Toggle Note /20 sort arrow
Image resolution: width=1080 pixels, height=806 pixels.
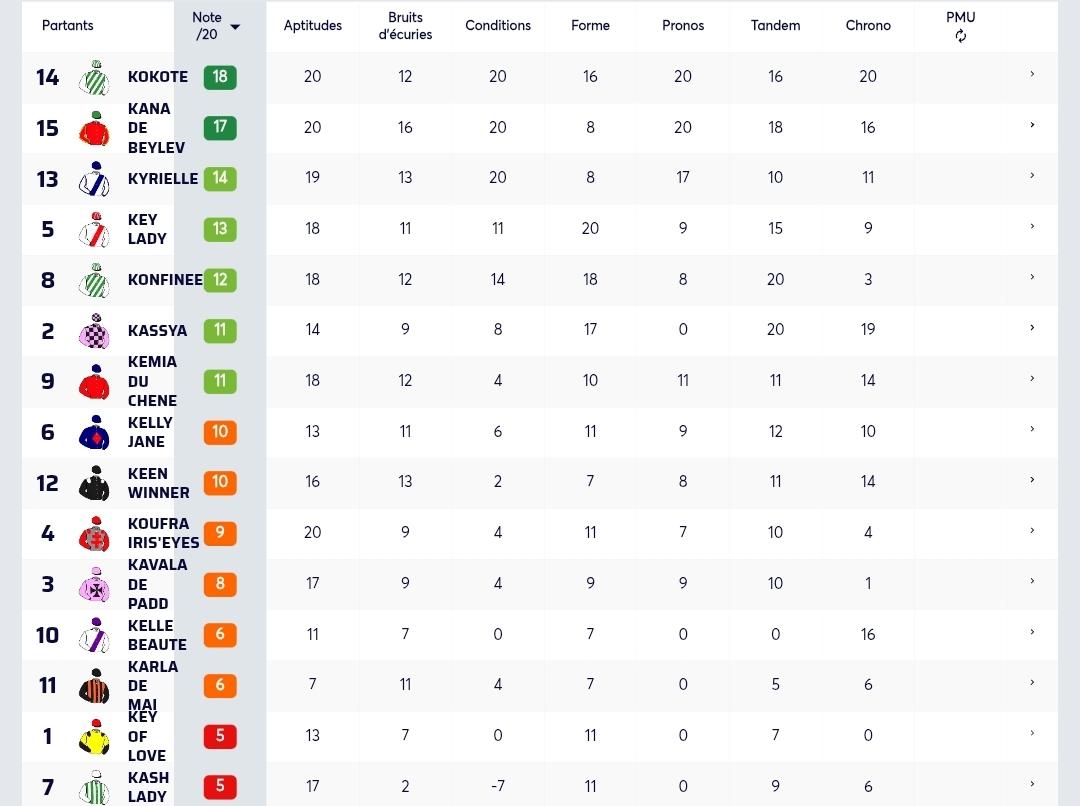(x=236, y=27)
